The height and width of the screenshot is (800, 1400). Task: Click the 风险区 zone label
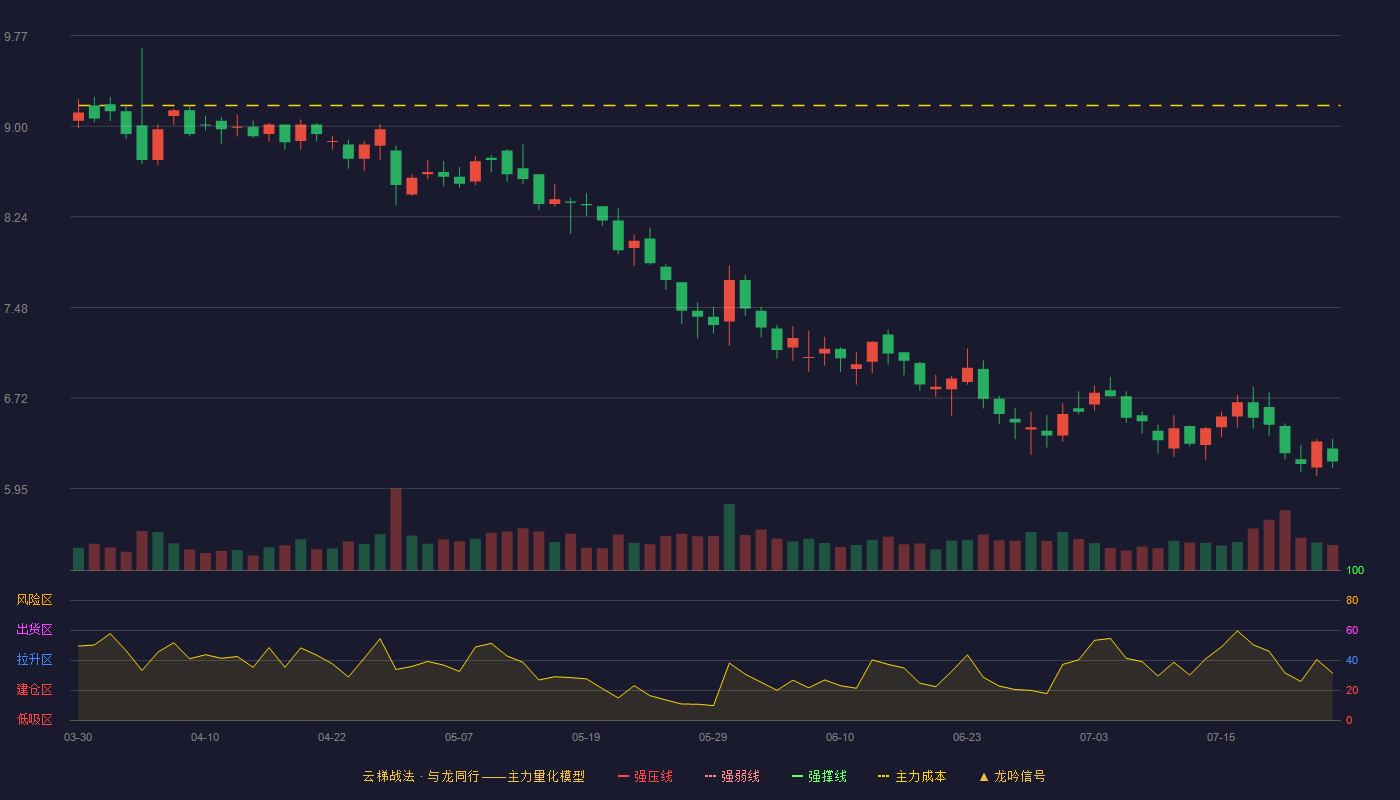pyautogui.click(x=34, y=600)
